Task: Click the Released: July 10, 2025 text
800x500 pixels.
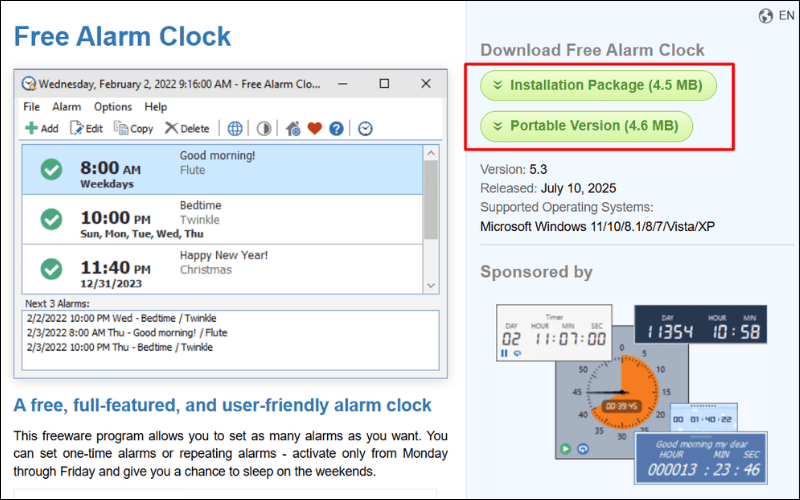Action: (x=548, y=188)
